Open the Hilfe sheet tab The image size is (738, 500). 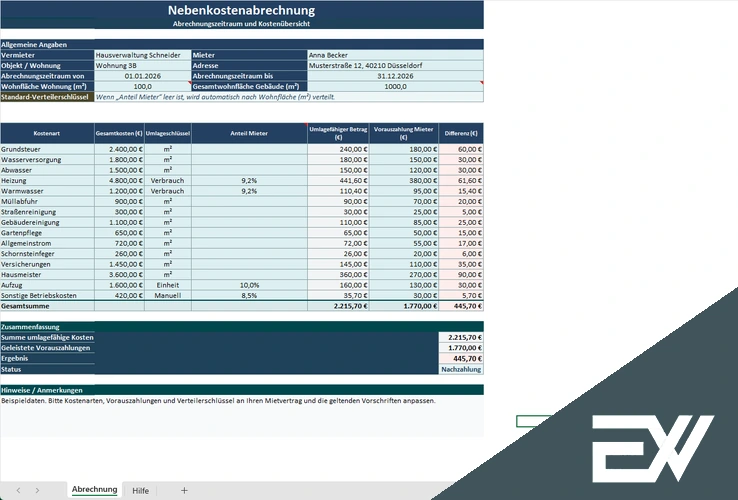point(140,491)
